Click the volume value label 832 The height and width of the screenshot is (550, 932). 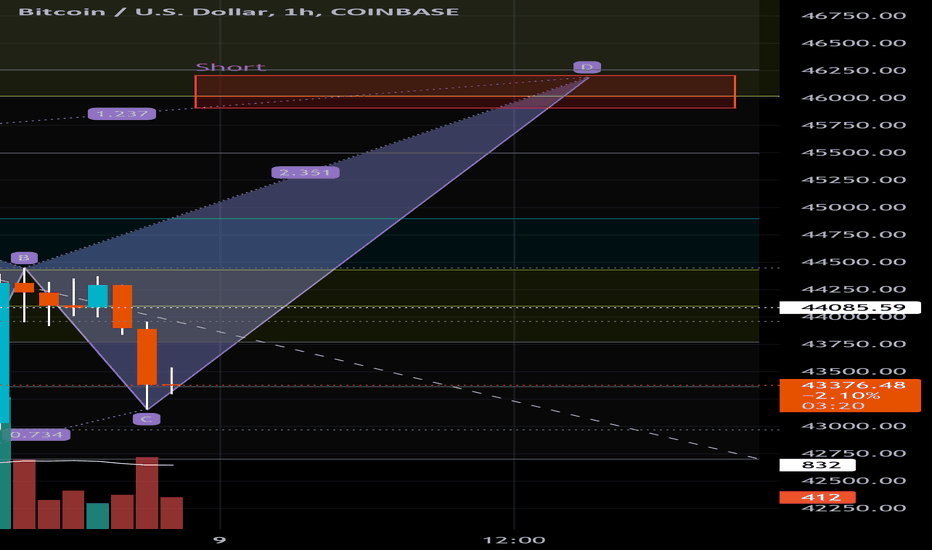tap(817, 465)
